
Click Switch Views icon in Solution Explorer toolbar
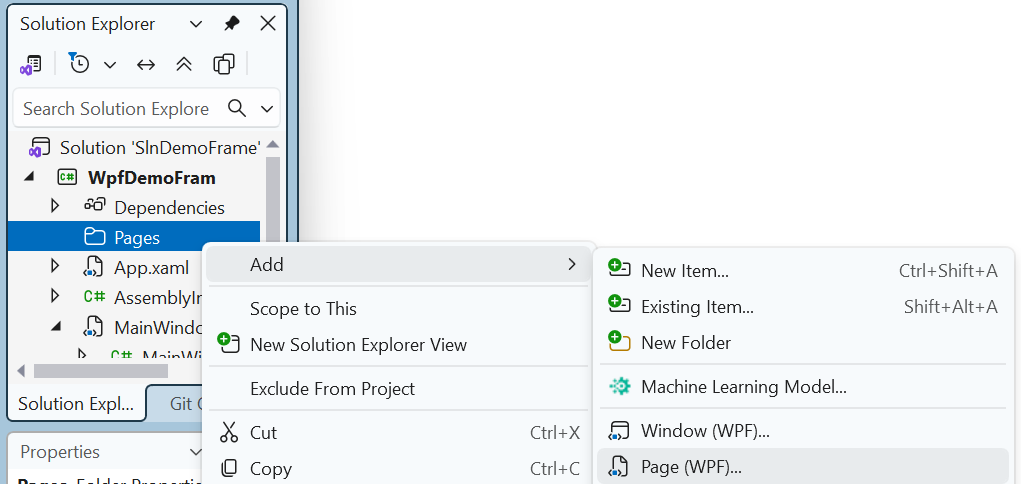pyautogui.click(x=31, y=64)
